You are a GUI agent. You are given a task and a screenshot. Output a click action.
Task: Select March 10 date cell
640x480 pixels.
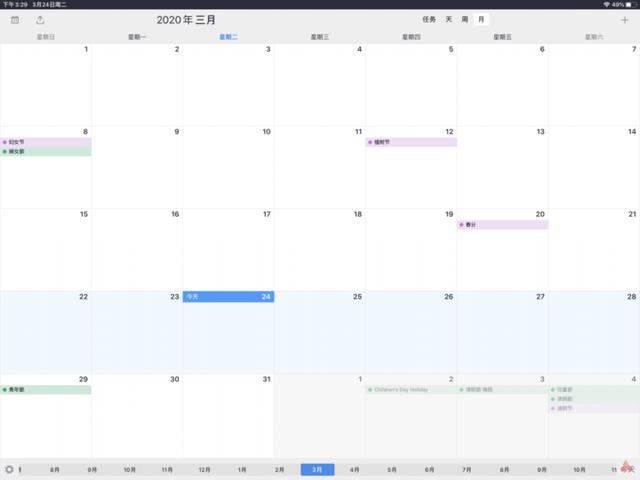[228, 167]
